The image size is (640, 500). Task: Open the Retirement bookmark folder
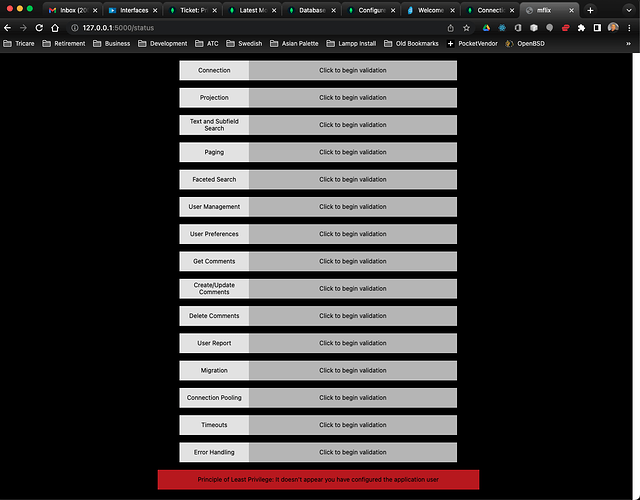[64, 44]
